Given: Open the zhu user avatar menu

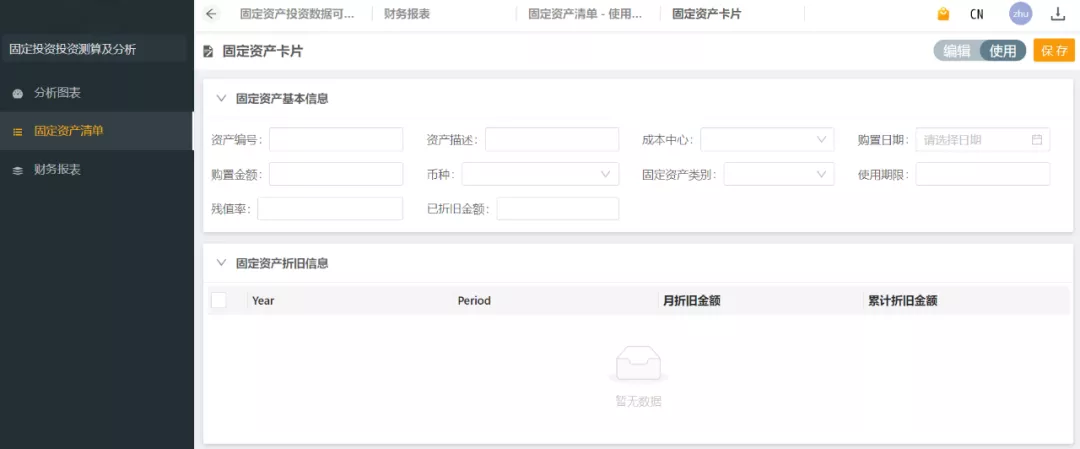Looking at the screenshot, I should (1020, 13).
